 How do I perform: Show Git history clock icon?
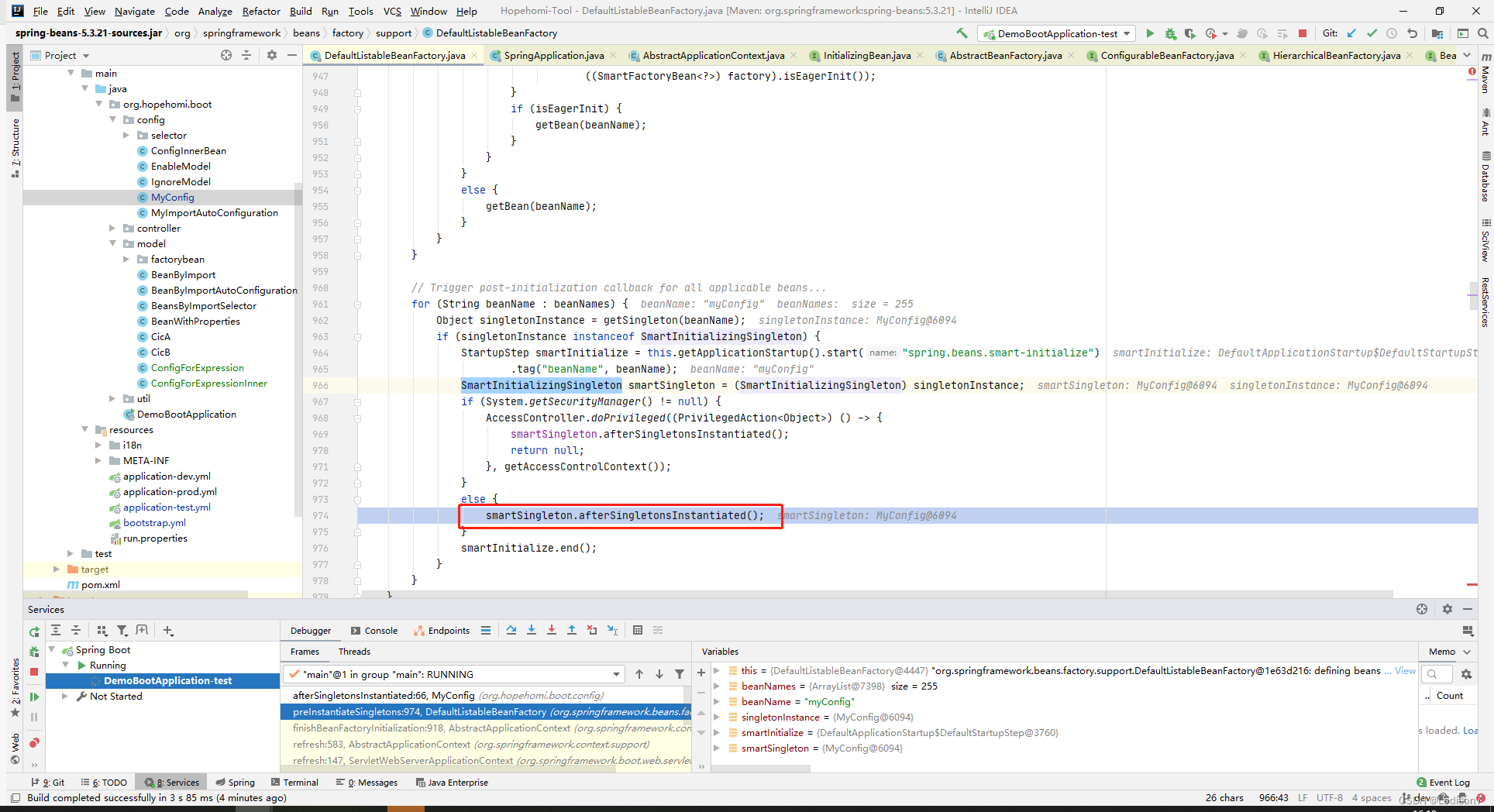coord(1392,33)
